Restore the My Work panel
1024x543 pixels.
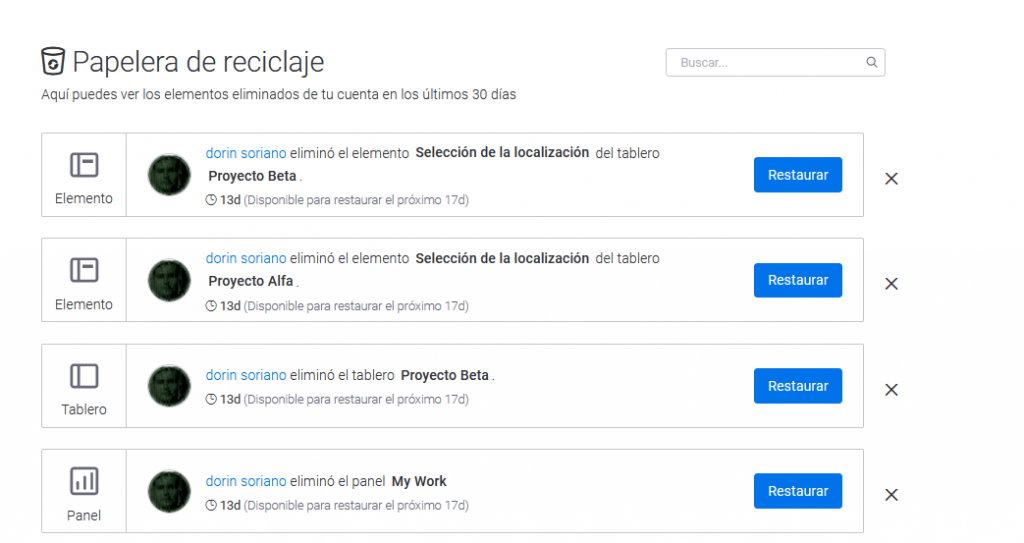(x=798, y=491)
